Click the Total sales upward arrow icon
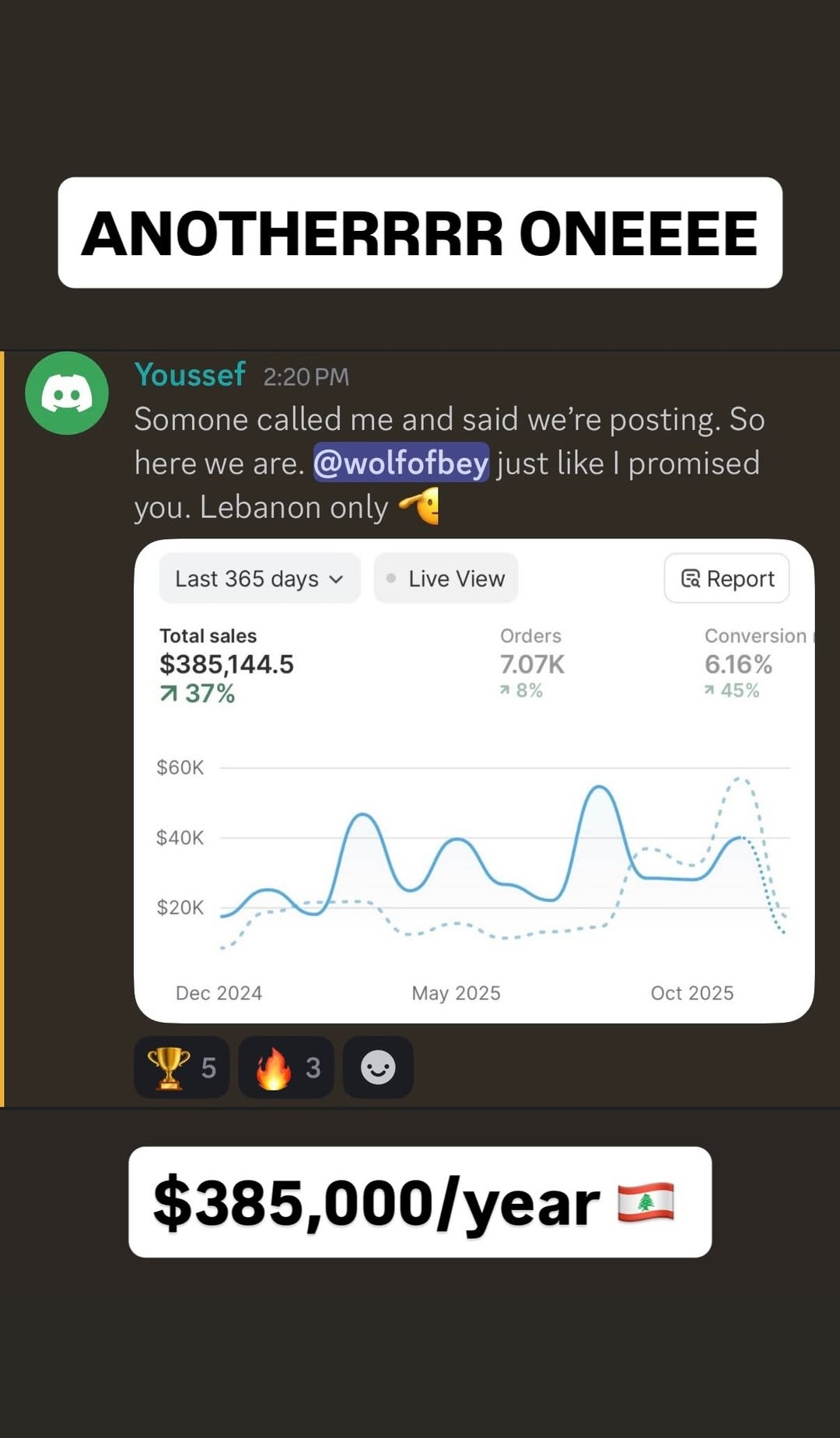 click(x=168, y=693)
